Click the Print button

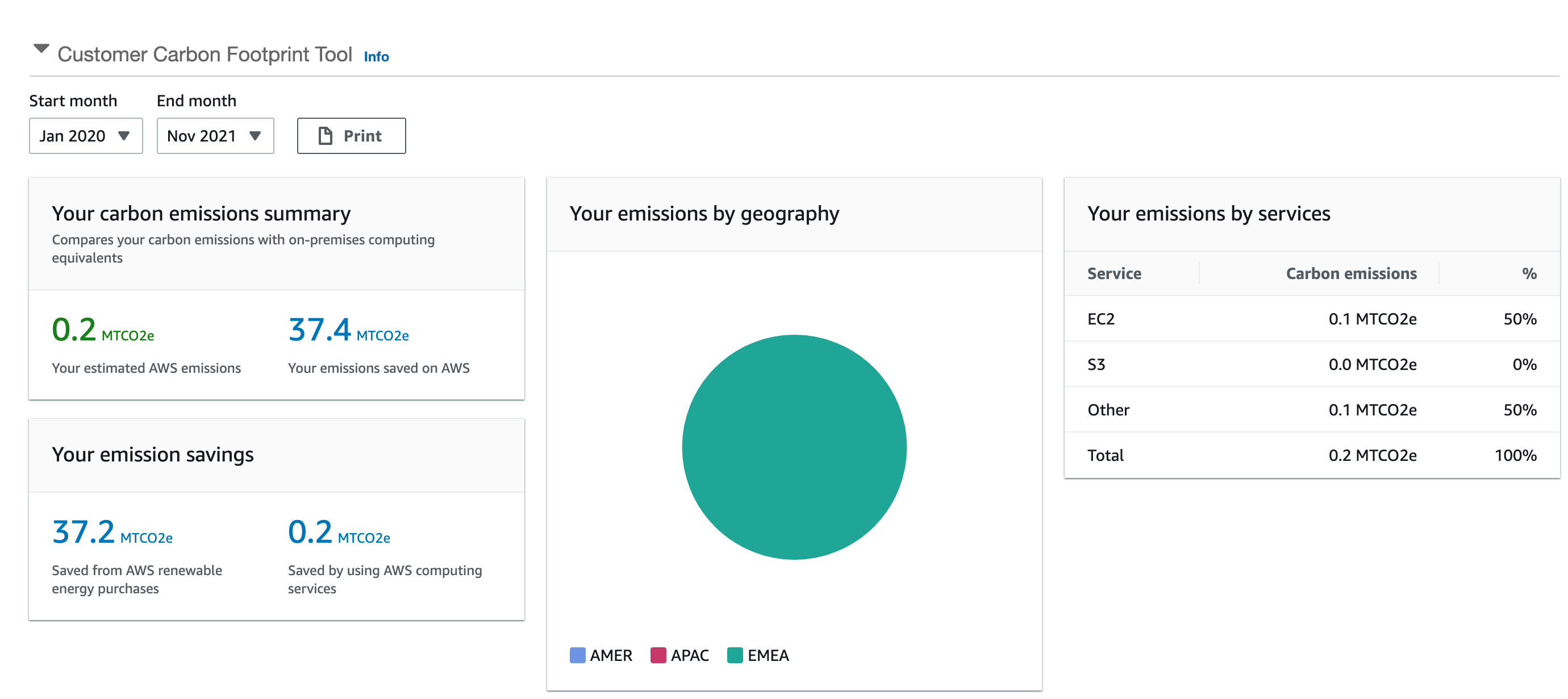pyautogui.click(x=351, y=136)
